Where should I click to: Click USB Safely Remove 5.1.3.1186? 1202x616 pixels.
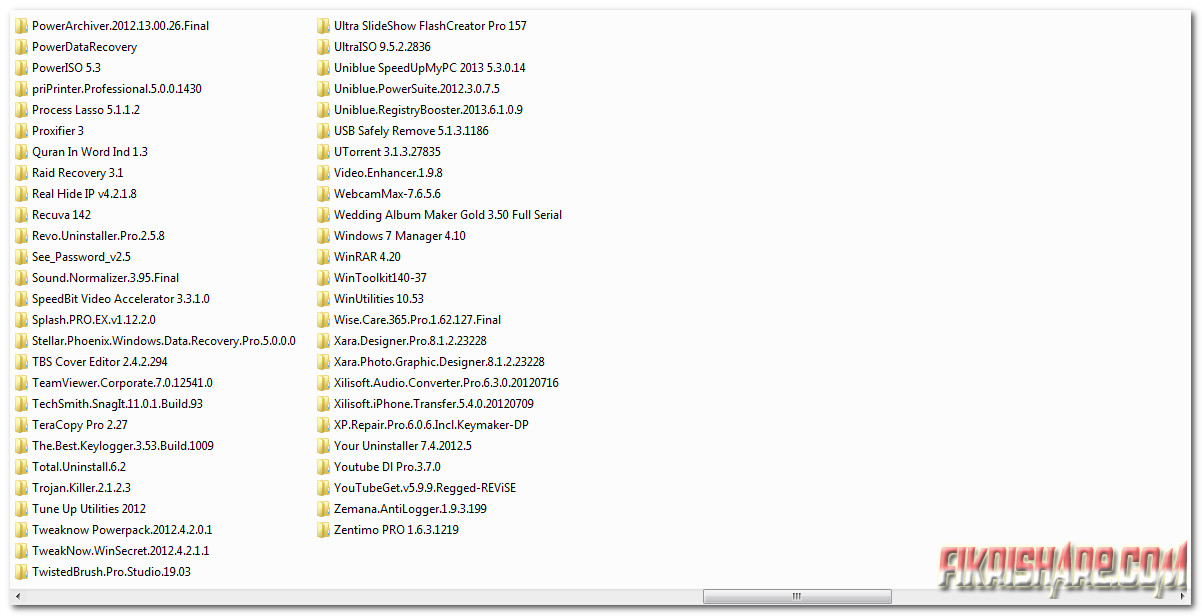(x=411, y=131)
